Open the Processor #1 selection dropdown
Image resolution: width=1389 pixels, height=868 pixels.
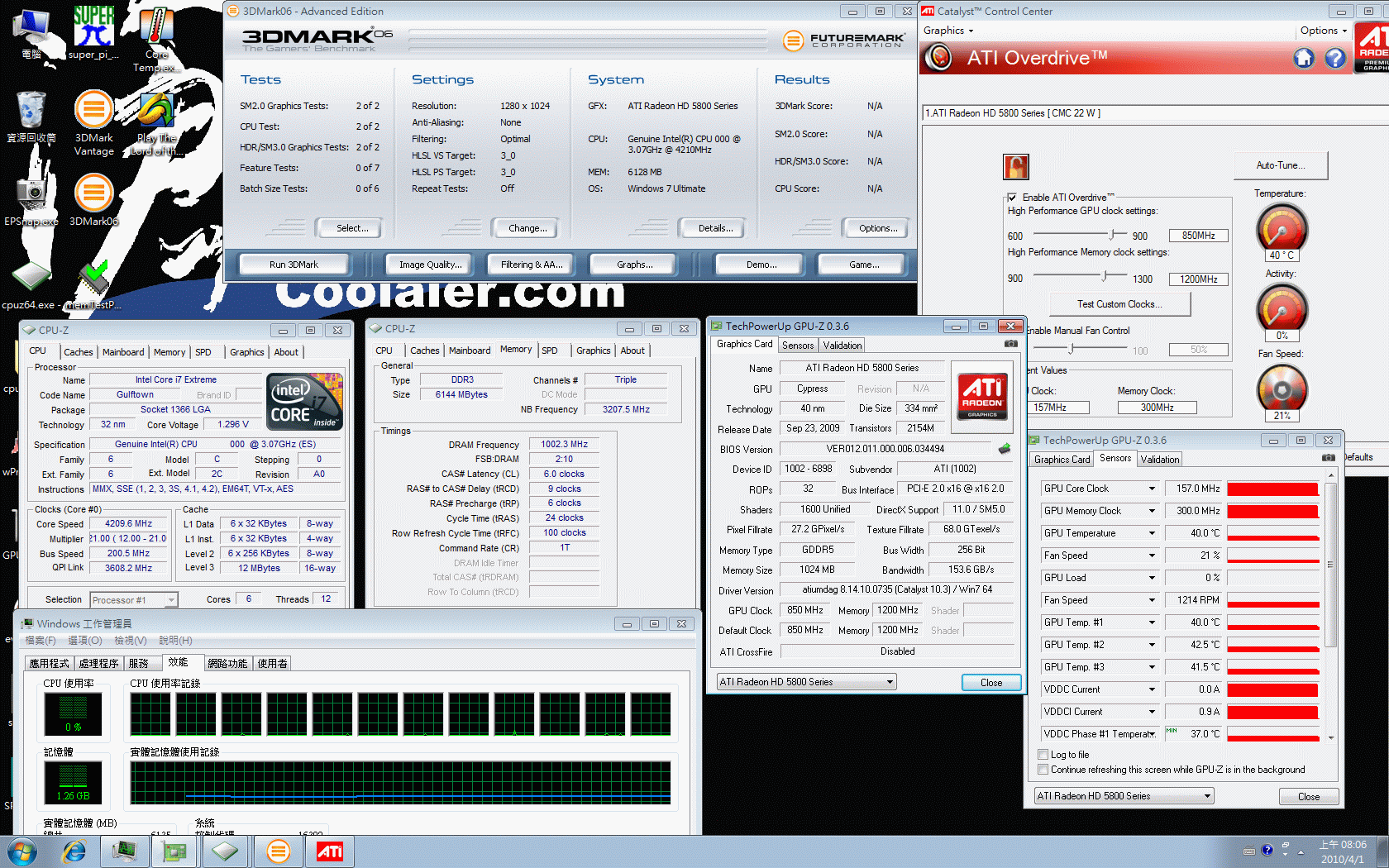point(134,600)
